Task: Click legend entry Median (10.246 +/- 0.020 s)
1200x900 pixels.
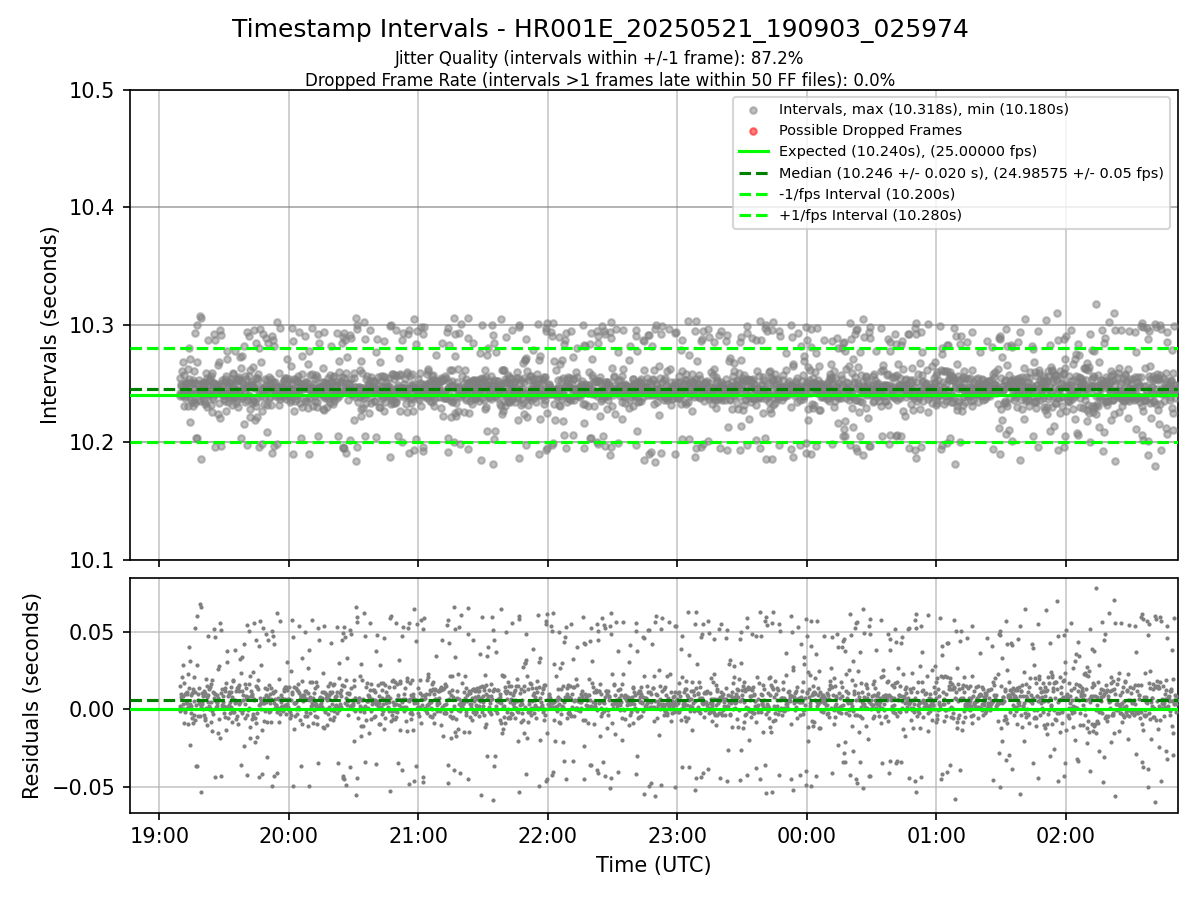Action: (971, 173)
